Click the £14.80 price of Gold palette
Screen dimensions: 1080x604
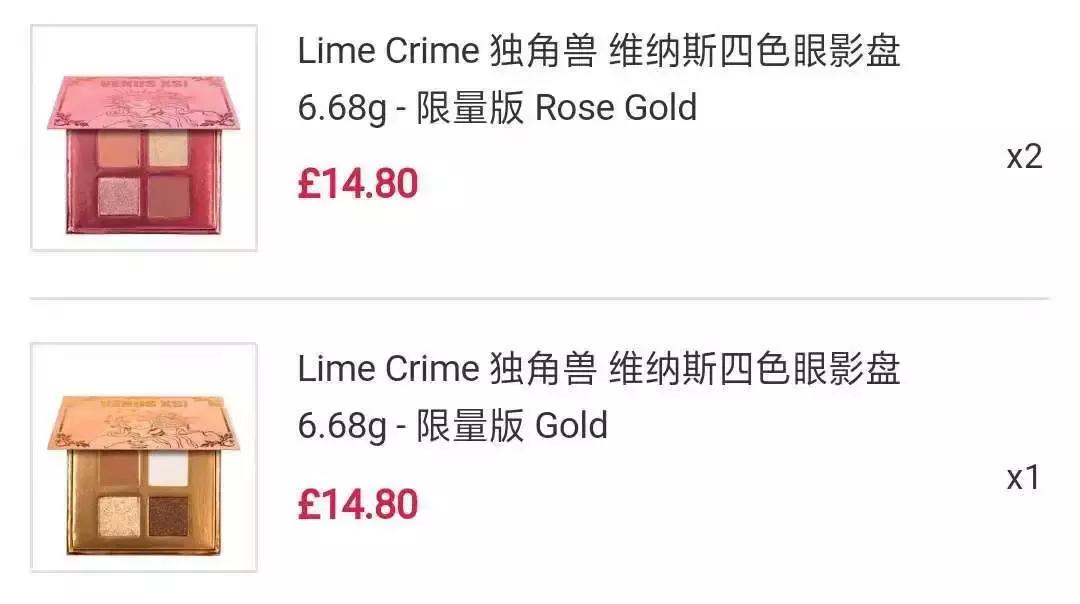click(x=357, y=503)
